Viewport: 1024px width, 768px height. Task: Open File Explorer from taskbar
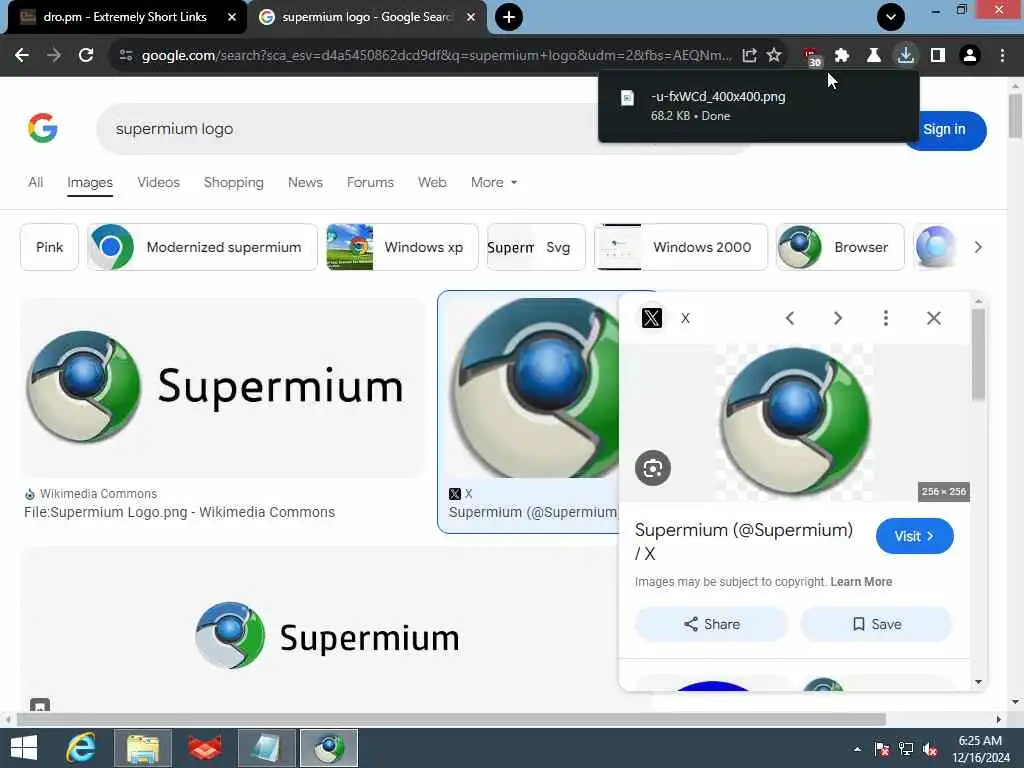tap(143, 748)
